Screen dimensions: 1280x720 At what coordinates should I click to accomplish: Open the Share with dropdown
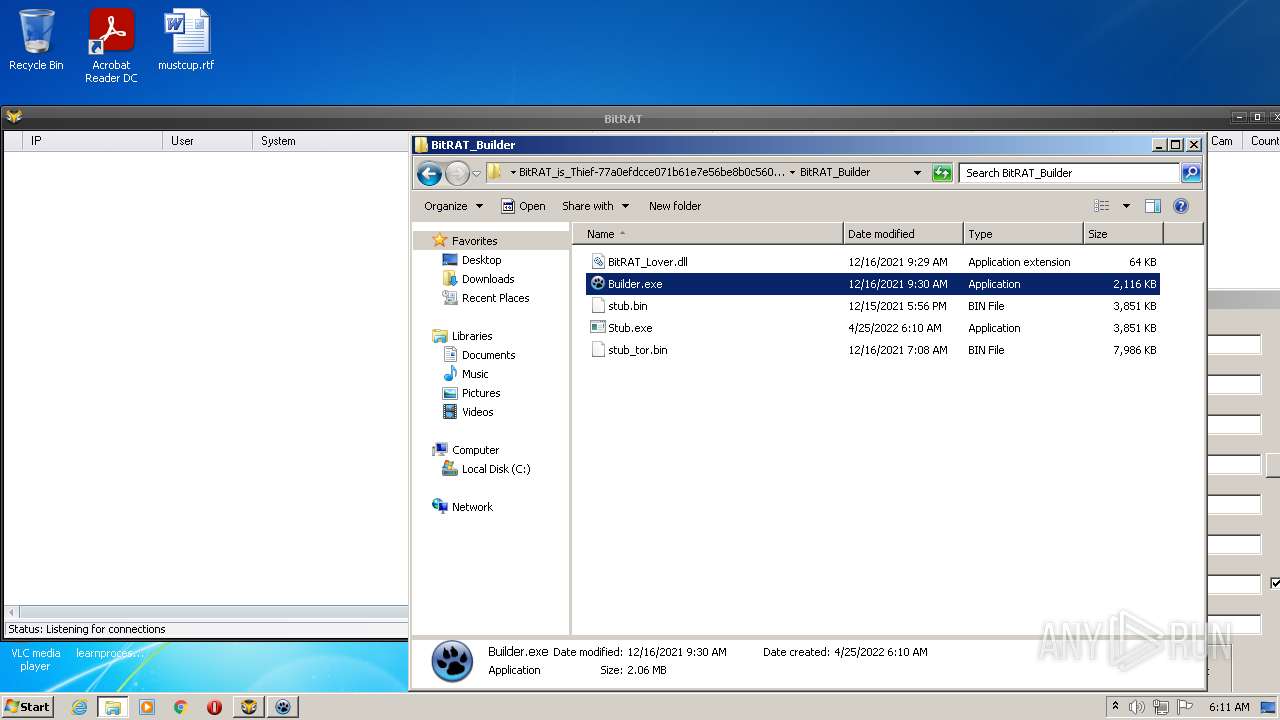[596, 206]
